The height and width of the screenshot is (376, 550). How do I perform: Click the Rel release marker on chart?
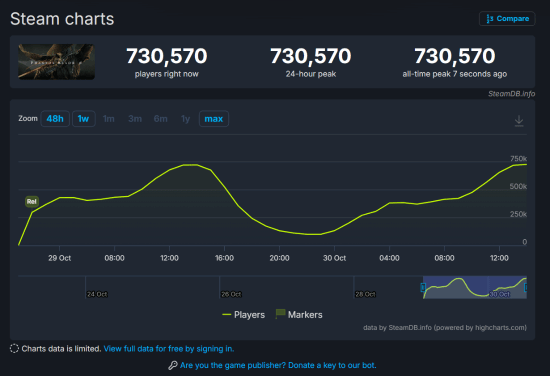32,201
